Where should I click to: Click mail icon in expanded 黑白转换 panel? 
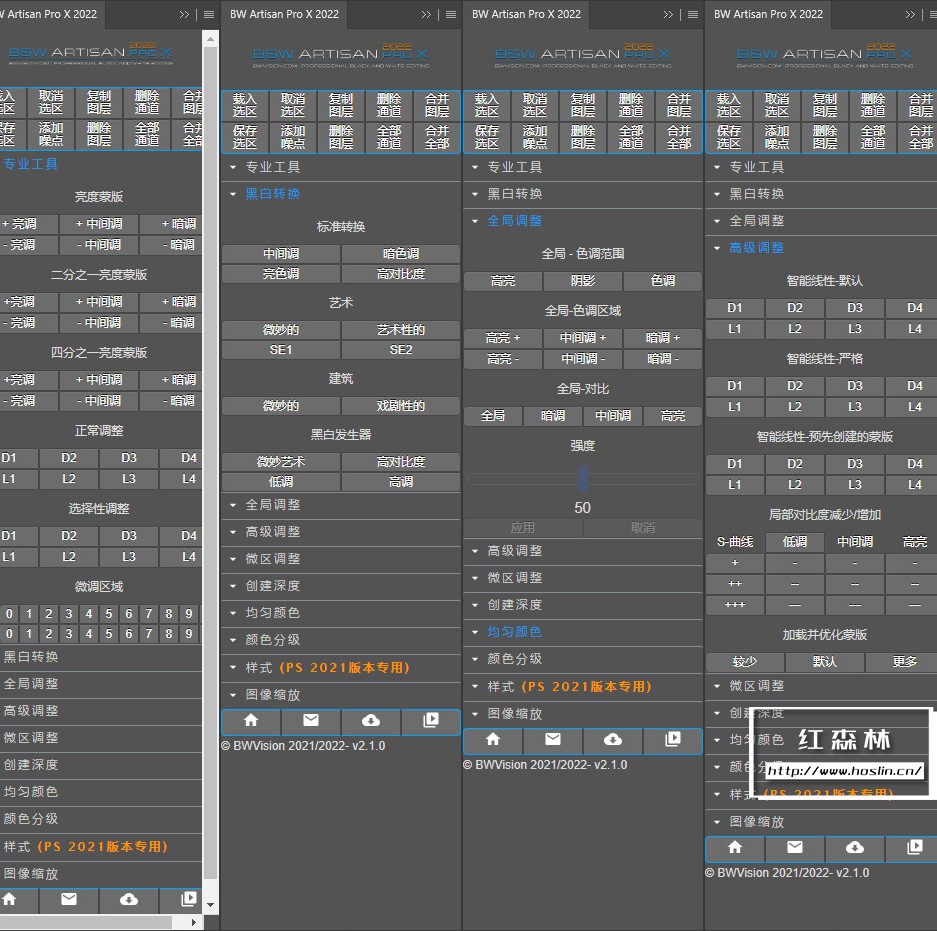click(x=311, y=721)
